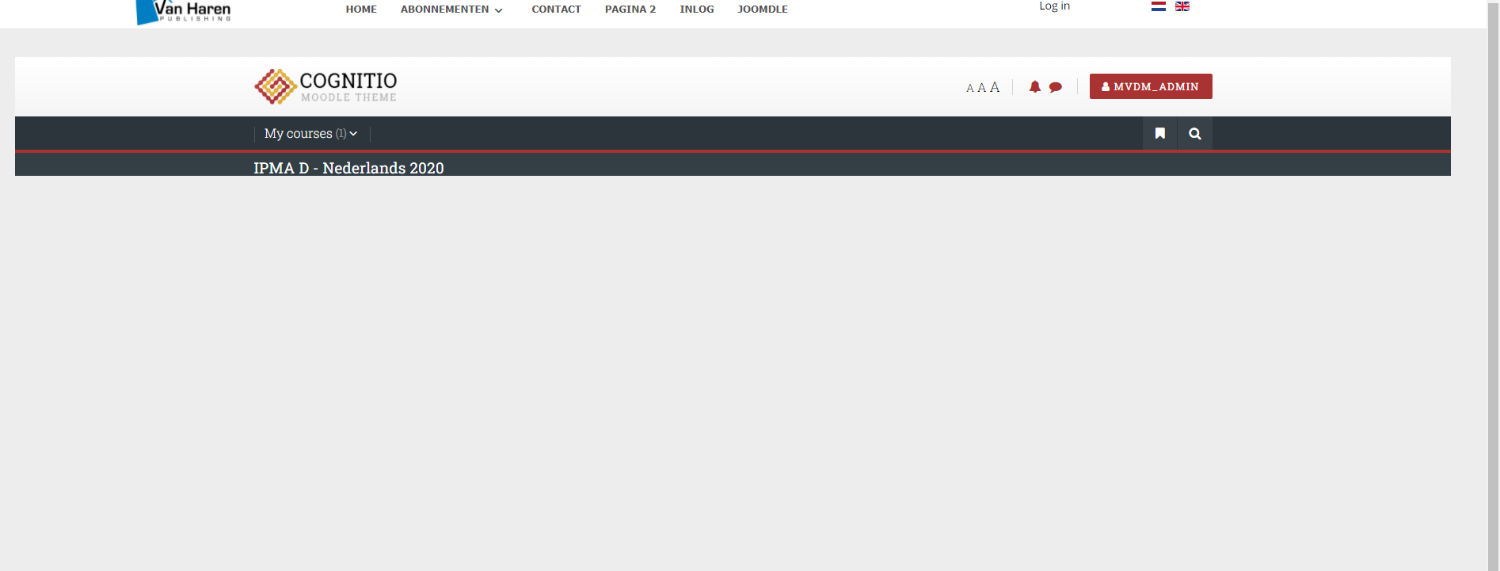Image resolution: width=1500 pixels, height=571 pixels.
Task: Switch language with the UK flag
Action: [1182, 6]
